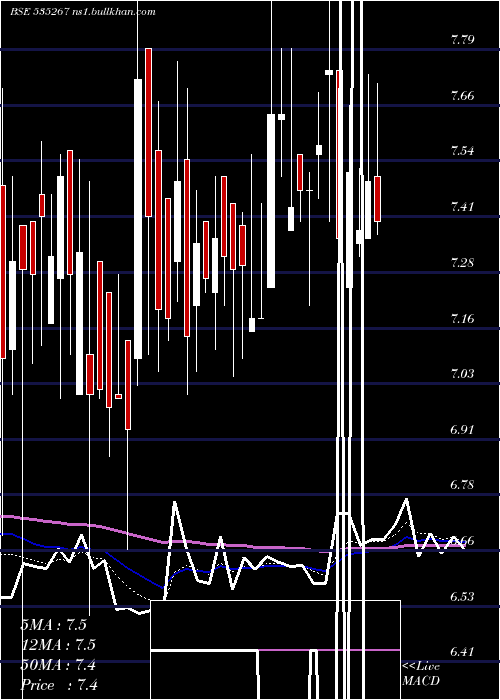Image resolution: width=500 pixels, height=700 pixels.
Task: Click the <<Live MACD label
Action: pyautogui.click(x=421, y=673)
